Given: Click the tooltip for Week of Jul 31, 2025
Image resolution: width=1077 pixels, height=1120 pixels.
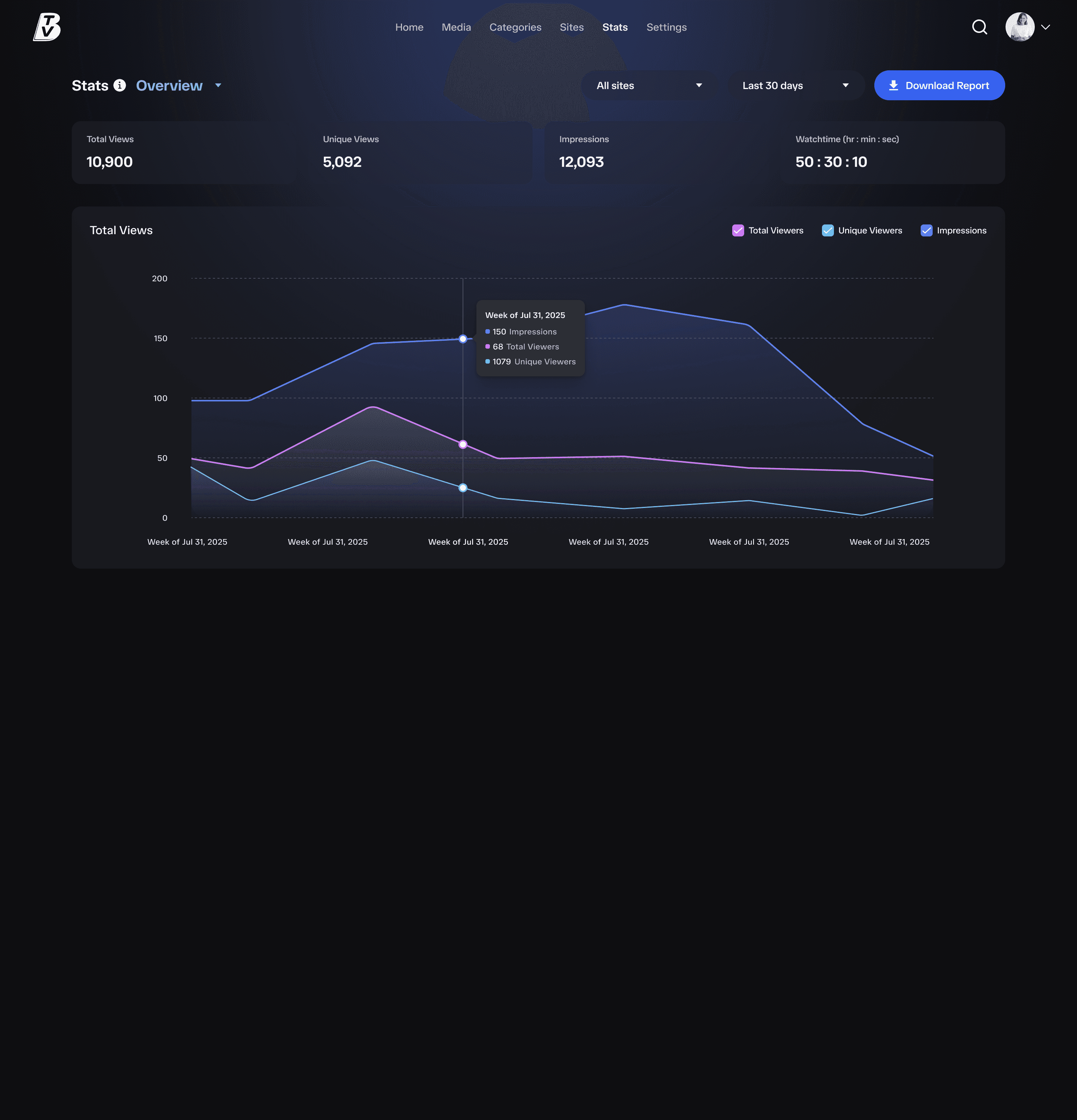Looking at the screenshot, I should click(530, 337).
